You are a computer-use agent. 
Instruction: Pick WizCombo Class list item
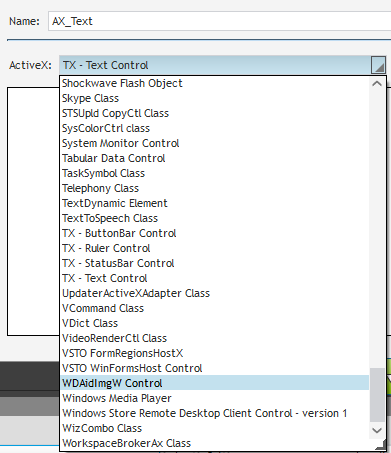coord(215,428)
